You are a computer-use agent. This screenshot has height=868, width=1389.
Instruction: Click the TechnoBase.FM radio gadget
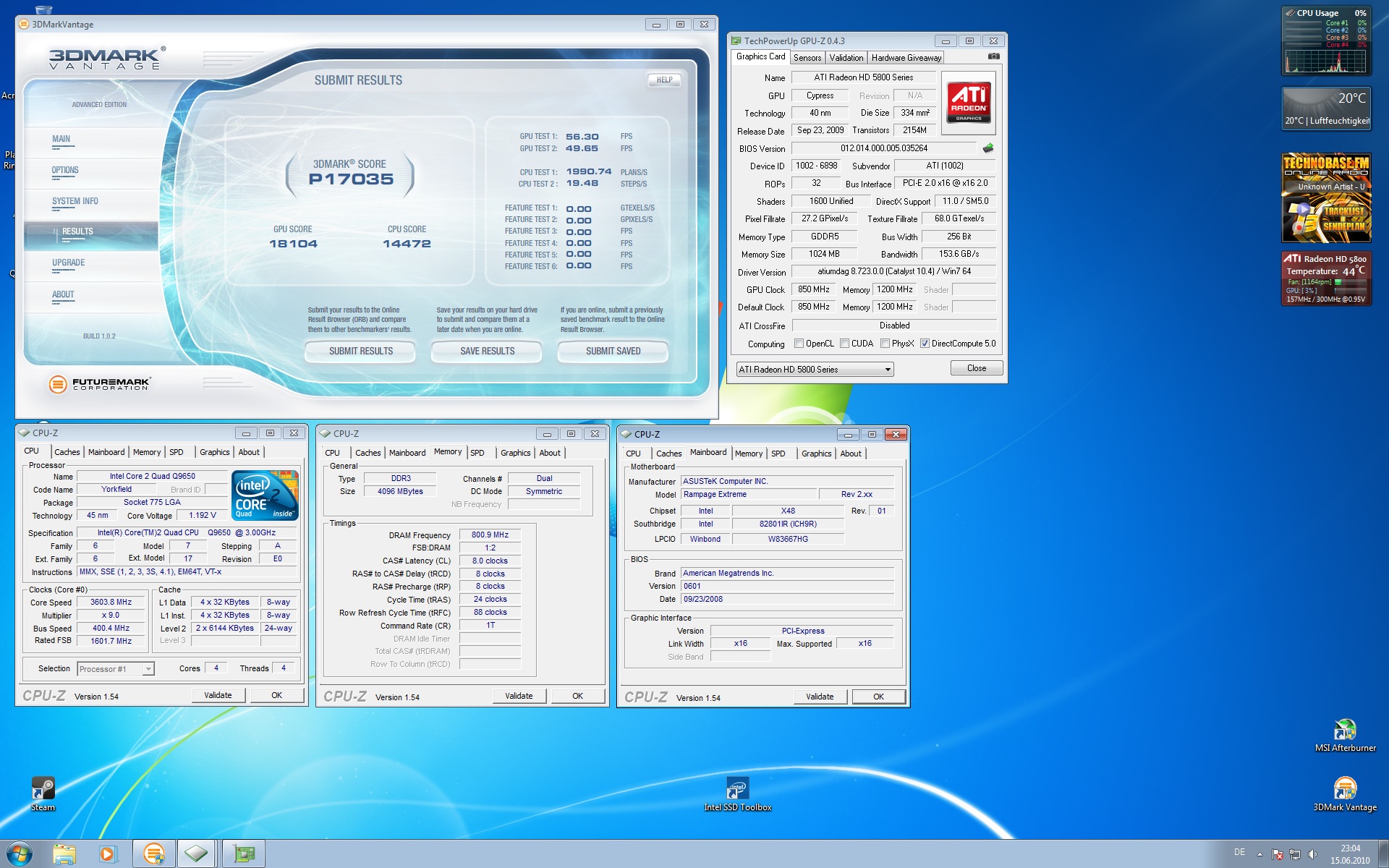click(x=1326, y=197)
